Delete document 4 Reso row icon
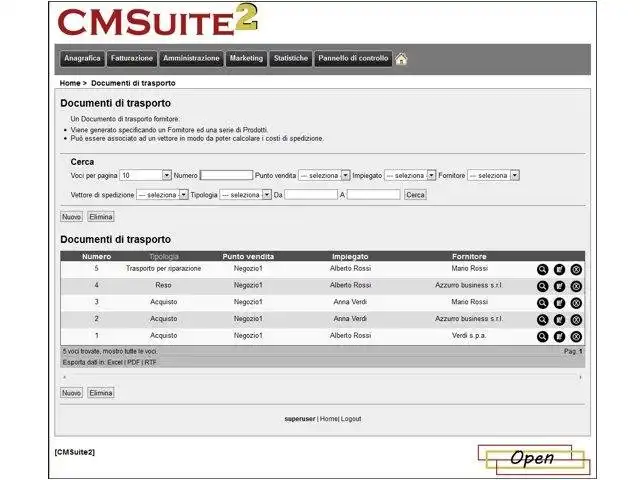This screenshot has width=640, height=480. click(x=576, y=286)
